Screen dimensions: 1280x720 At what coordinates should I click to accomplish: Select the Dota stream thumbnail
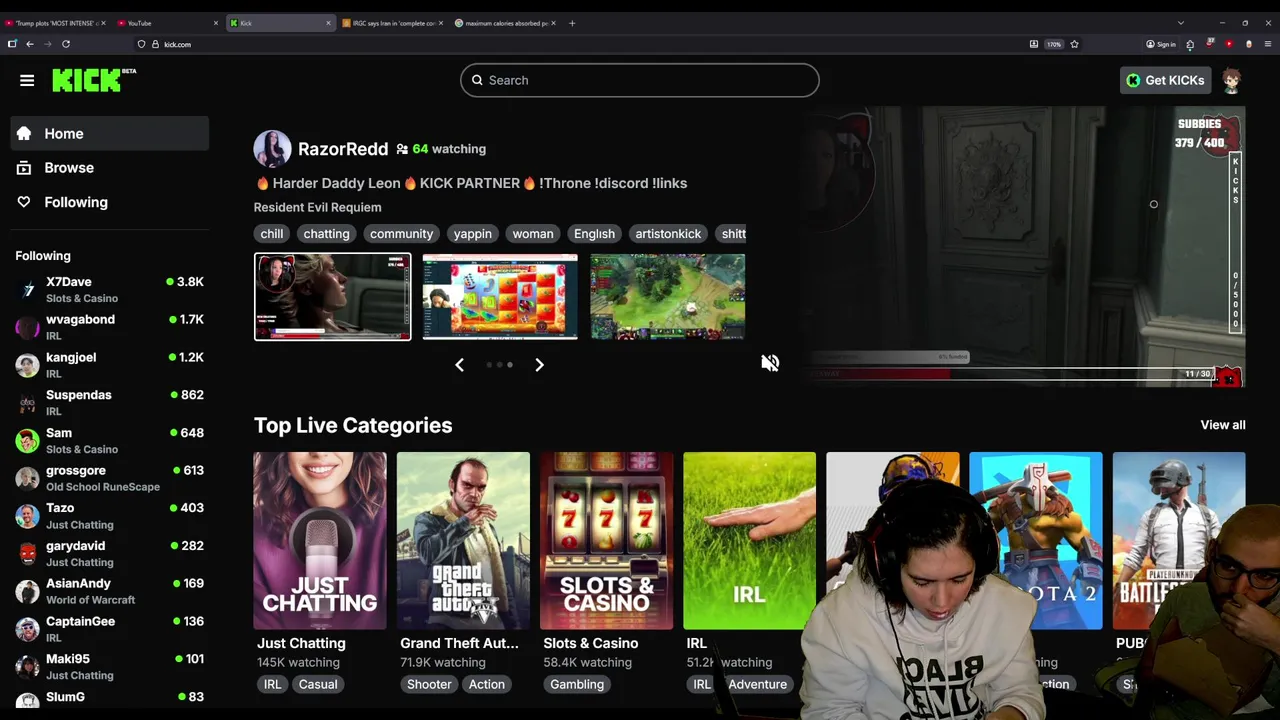click(667, 297)
